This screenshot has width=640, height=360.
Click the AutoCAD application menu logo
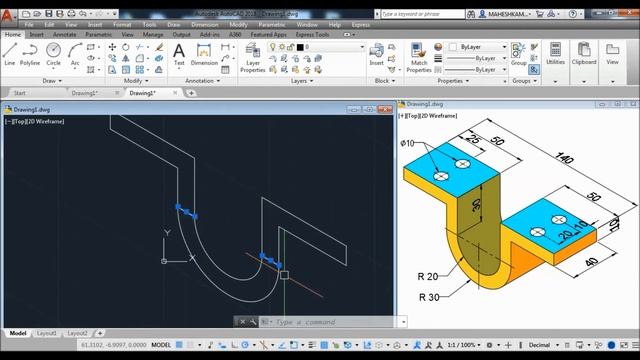tap(7, 15)
